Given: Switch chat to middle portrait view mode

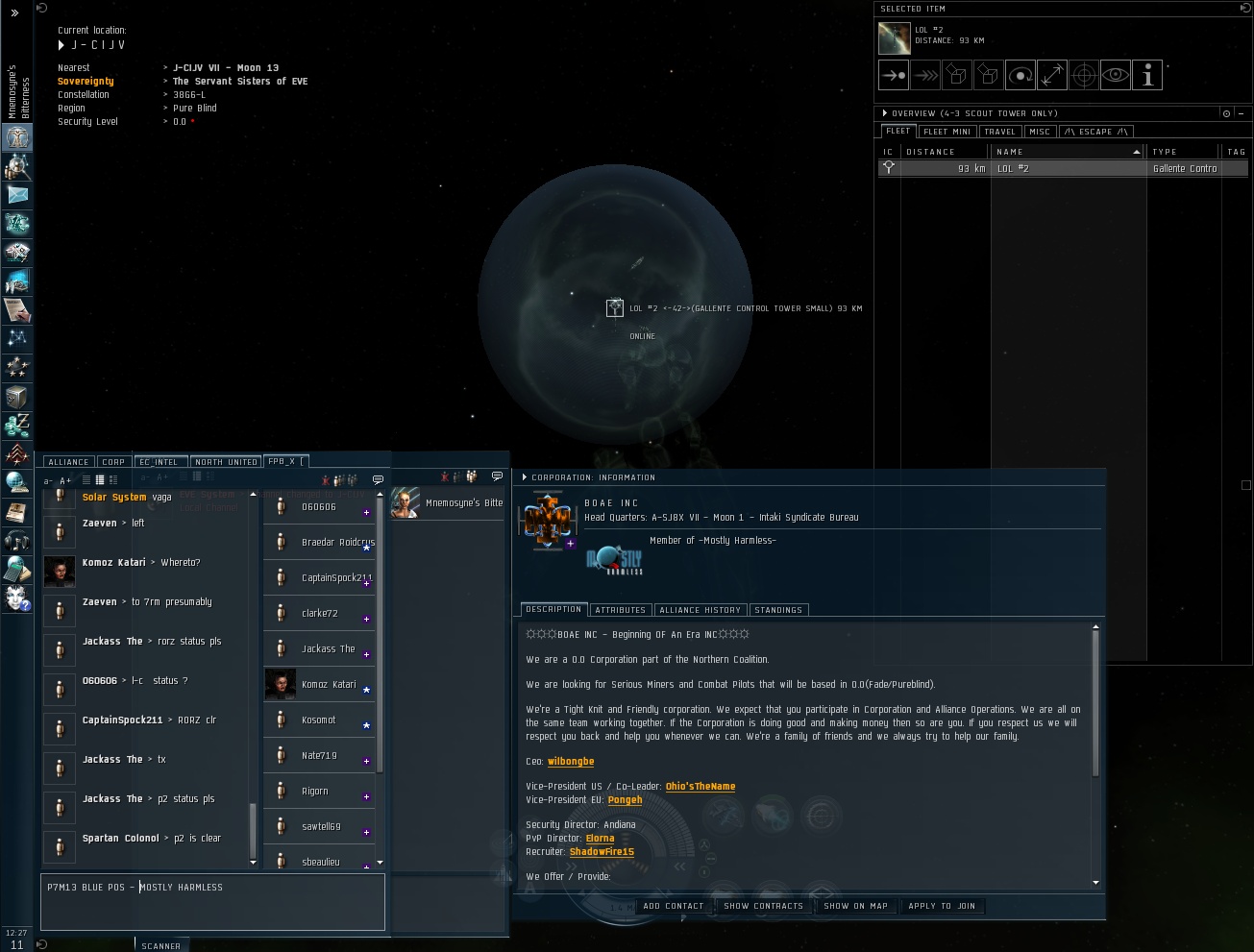Looking at the screenshot, I should pos(99,479).
